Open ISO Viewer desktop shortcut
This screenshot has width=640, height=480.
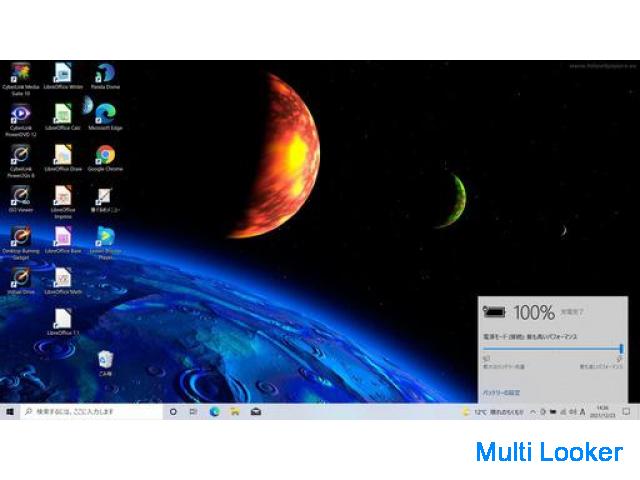(20, 196)
